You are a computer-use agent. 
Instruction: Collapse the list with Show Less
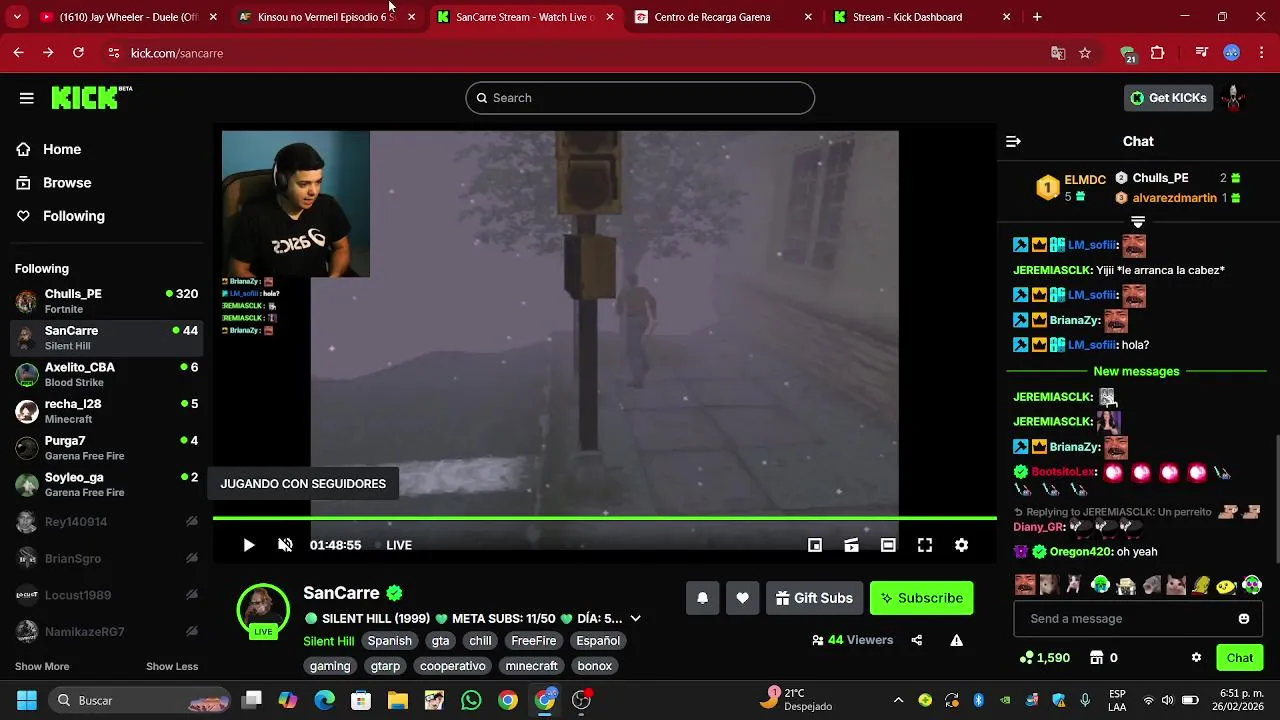tap(172, 667)
